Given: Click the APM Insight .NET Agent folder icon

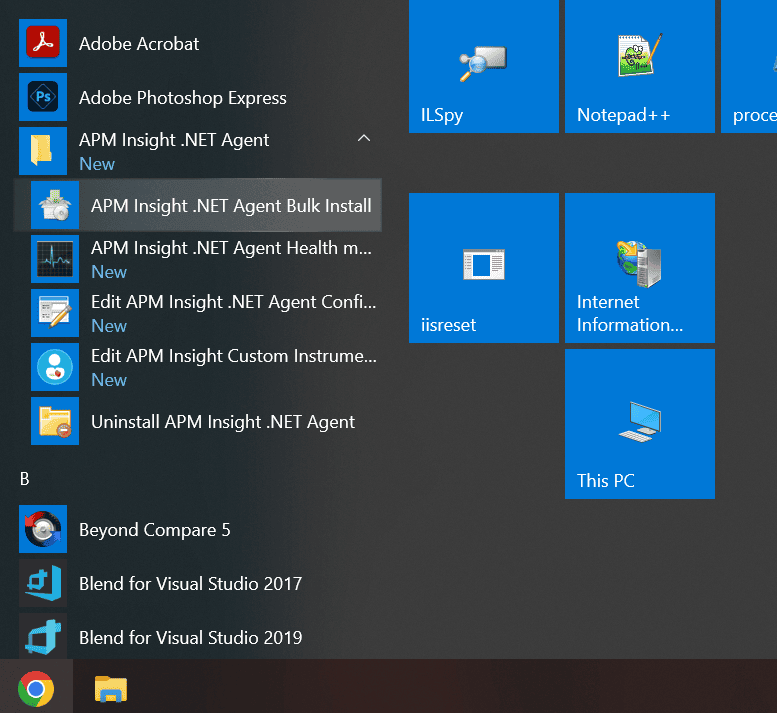Looking at the screenshot, I should [x=43, y=151].
